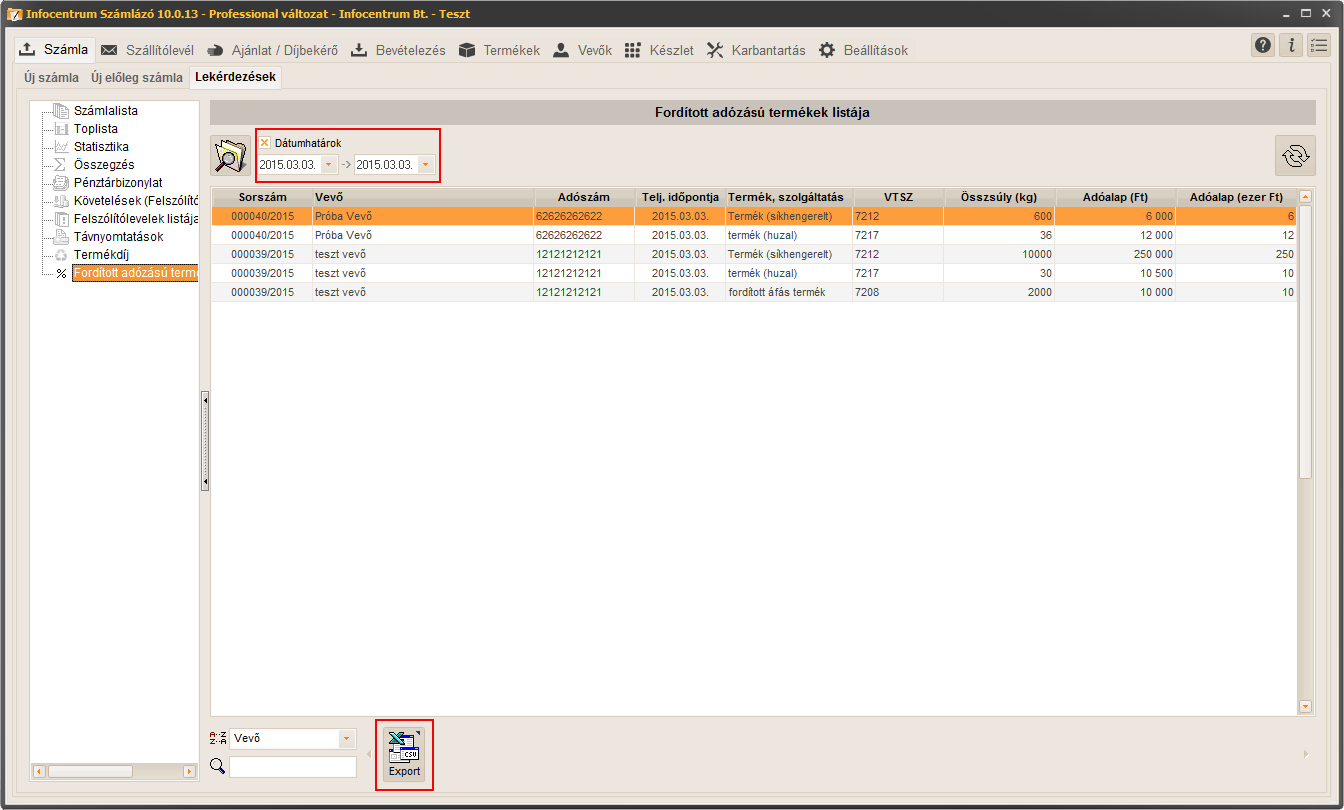Click the VTSZ column header

pos(898,197)
